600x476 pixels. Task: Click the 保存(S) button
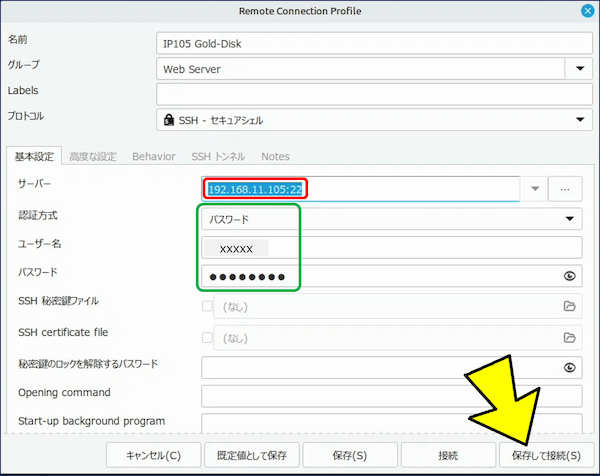pyautogui.click(x=350, y=455)
